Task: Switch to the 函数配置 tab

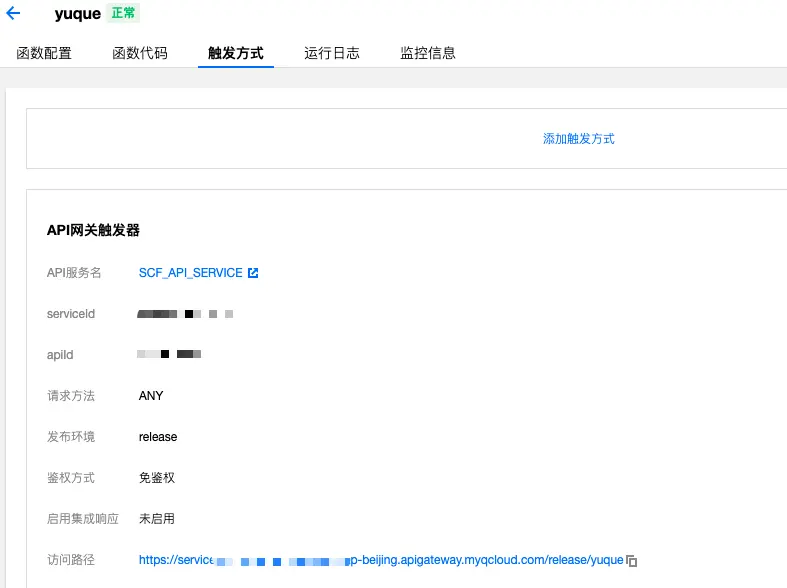Action: (44, 53)
